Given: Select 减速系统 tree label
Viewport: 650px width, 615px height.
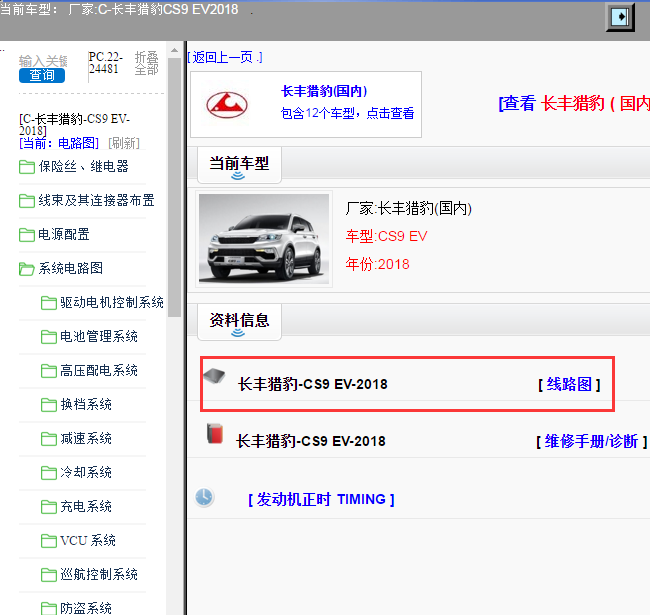Looking at the screenshot, I should [x=86, y=438].
